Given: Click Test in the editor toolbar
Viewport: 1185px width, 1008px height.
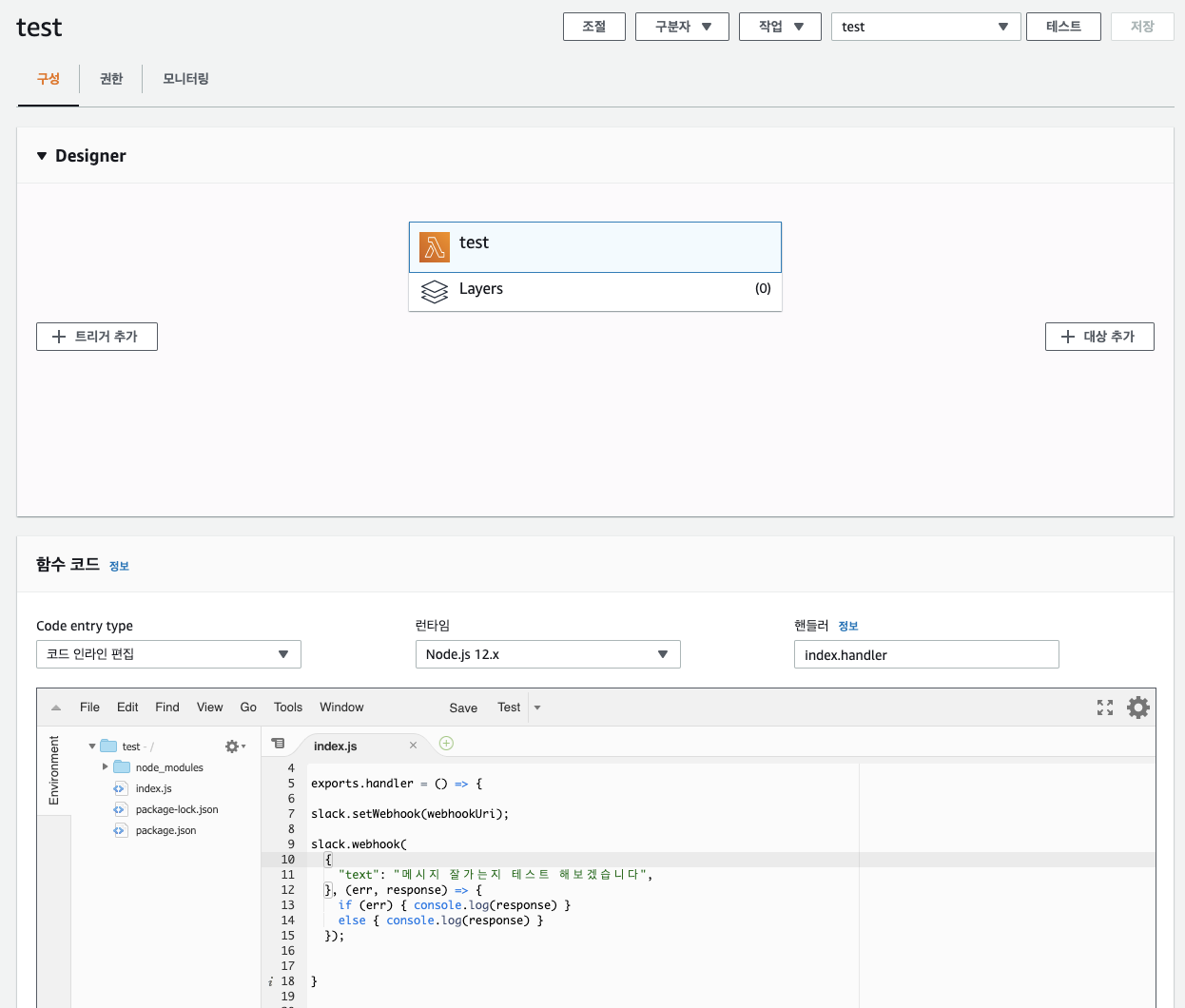Looking at the screenshot, I should point(509,708).
